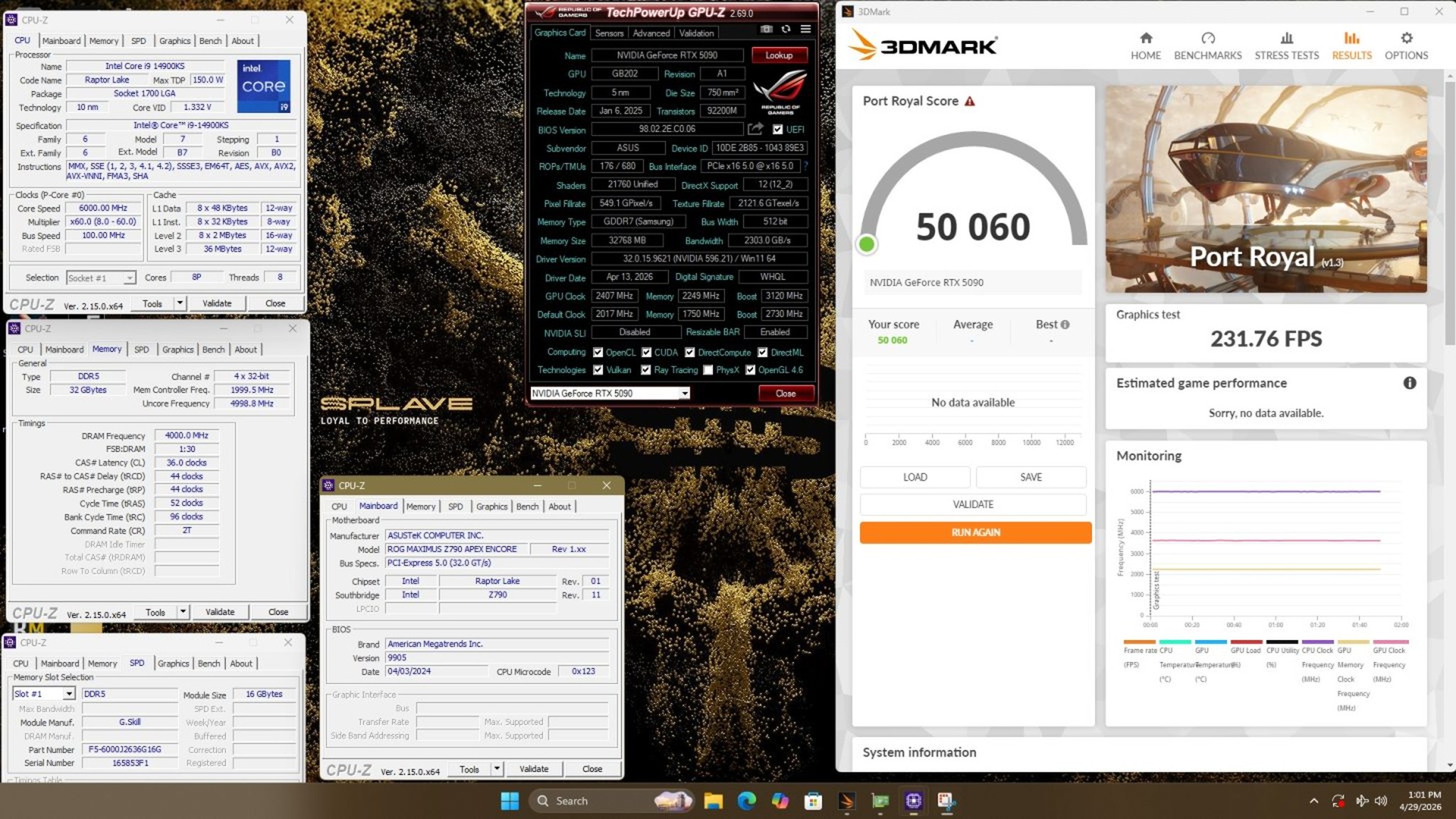This screenshot has height=819, width=1456.
Task: Open Copilot from the taskbar
Action: tap(780, 801)
